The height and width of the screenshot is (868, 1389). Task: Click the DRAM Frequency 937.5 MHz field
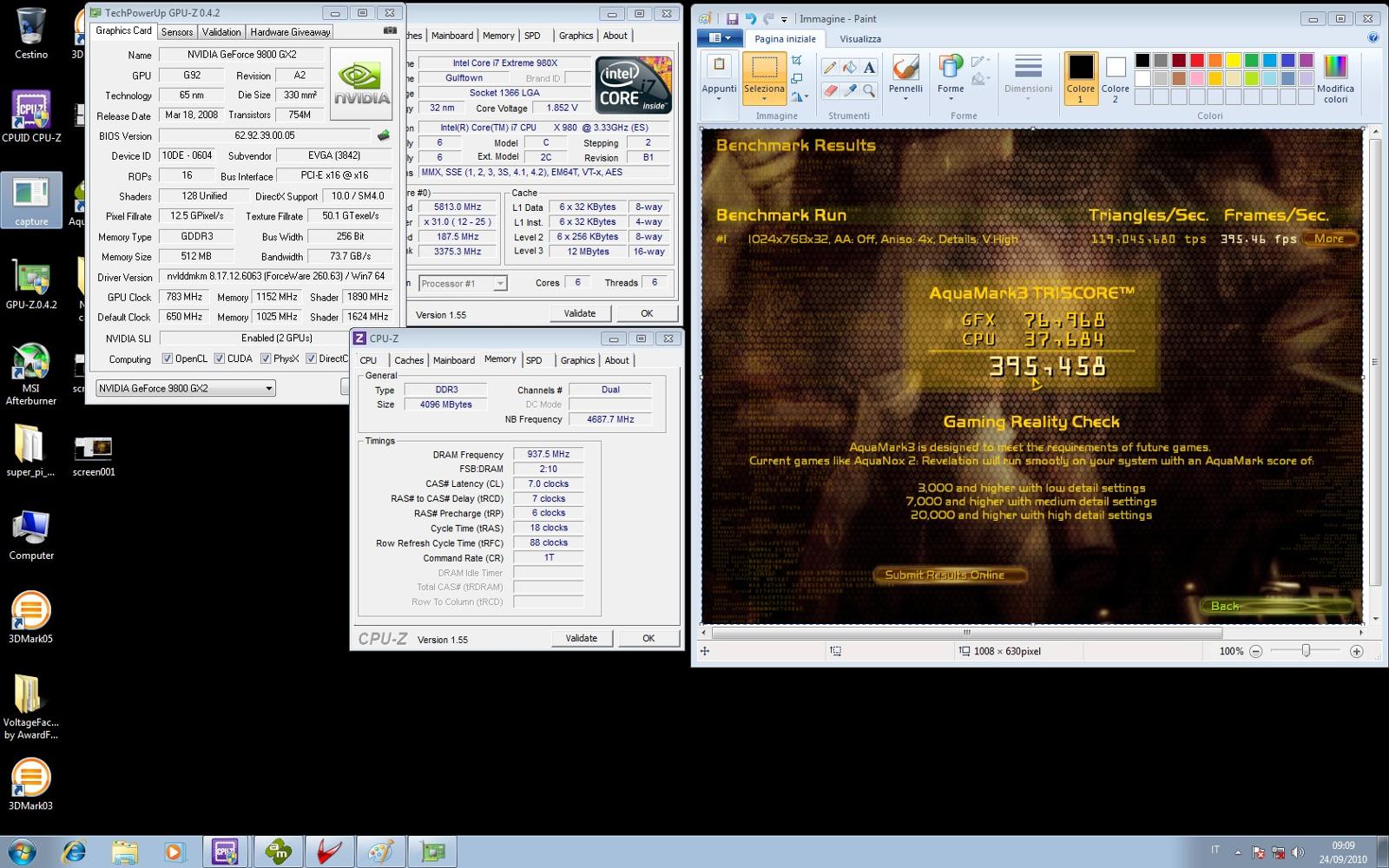548,454
